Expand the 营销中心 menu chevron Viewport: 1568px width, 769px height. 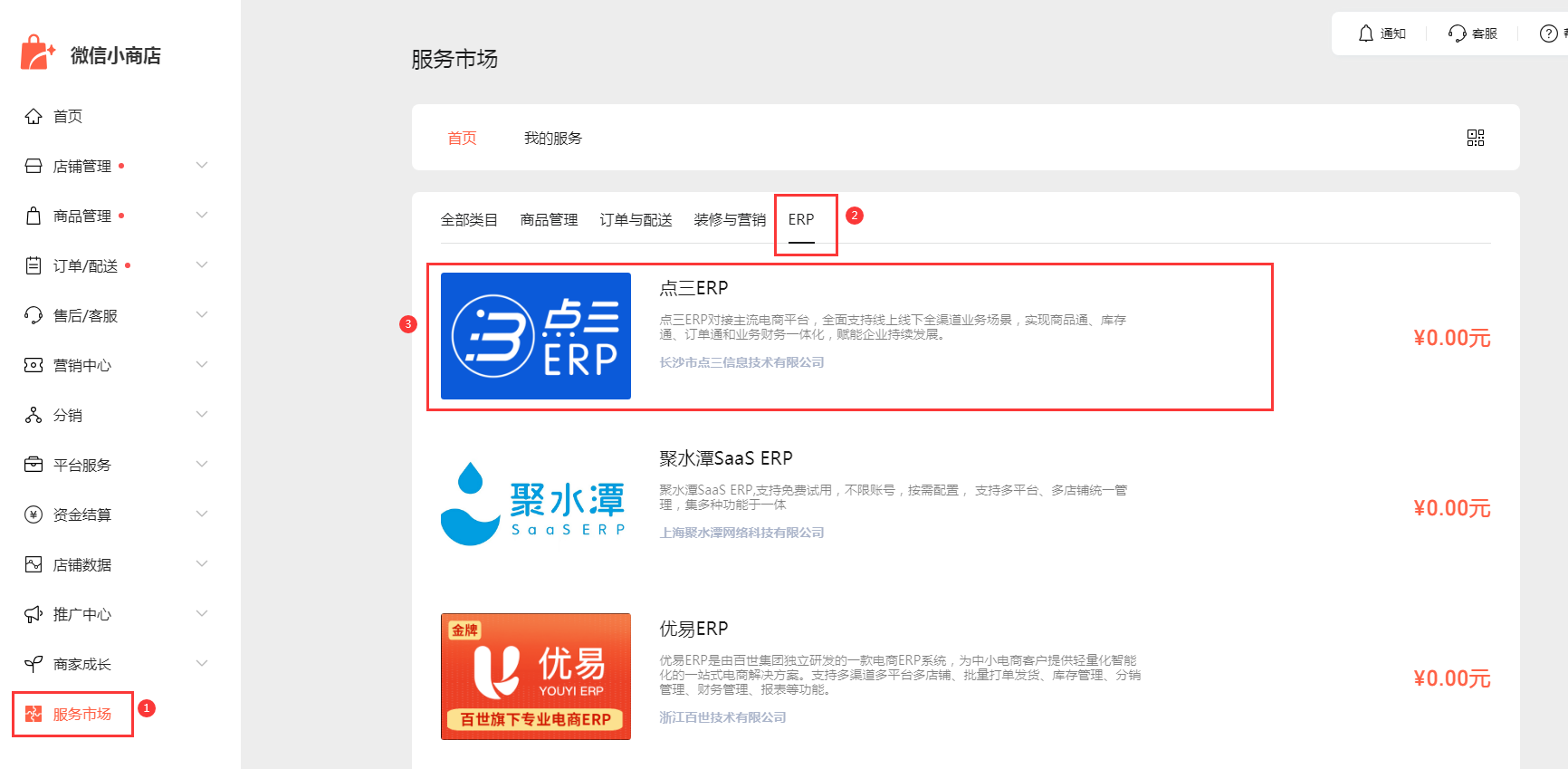[x=202, y=364]
